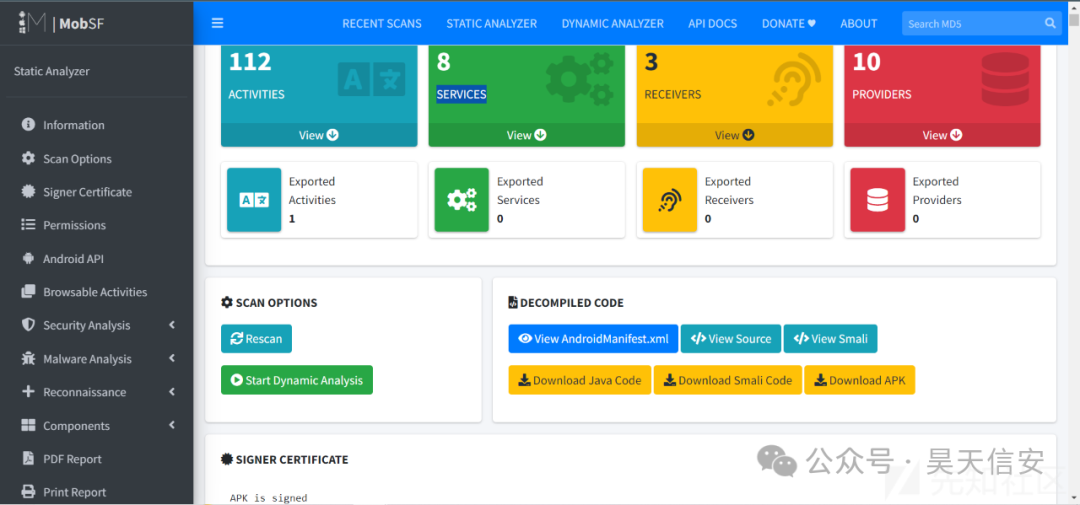The height and width of the screenshot is (505, 1080).
Task: Click the Rescan button
Action: pos(256,339)
